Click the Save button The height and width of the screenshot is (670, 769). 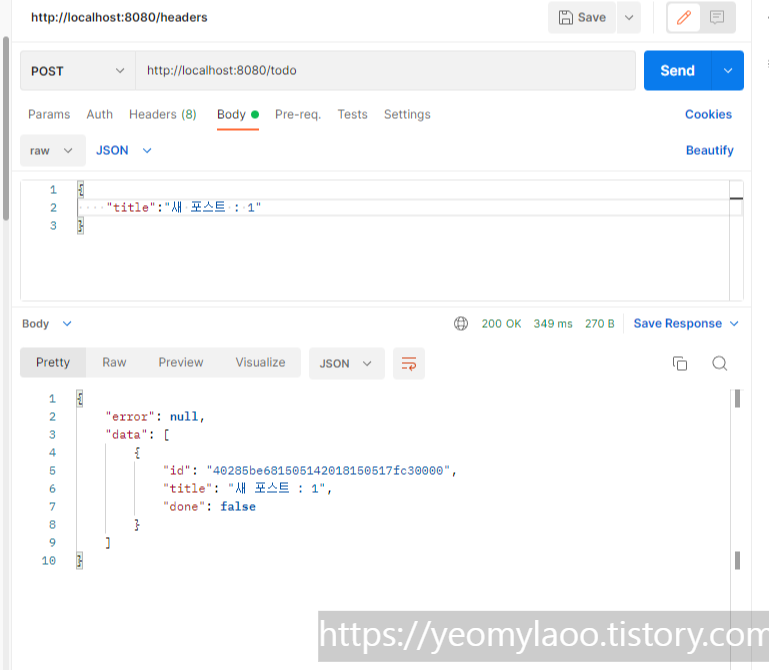pyautogui.click(x=582, y=18)
